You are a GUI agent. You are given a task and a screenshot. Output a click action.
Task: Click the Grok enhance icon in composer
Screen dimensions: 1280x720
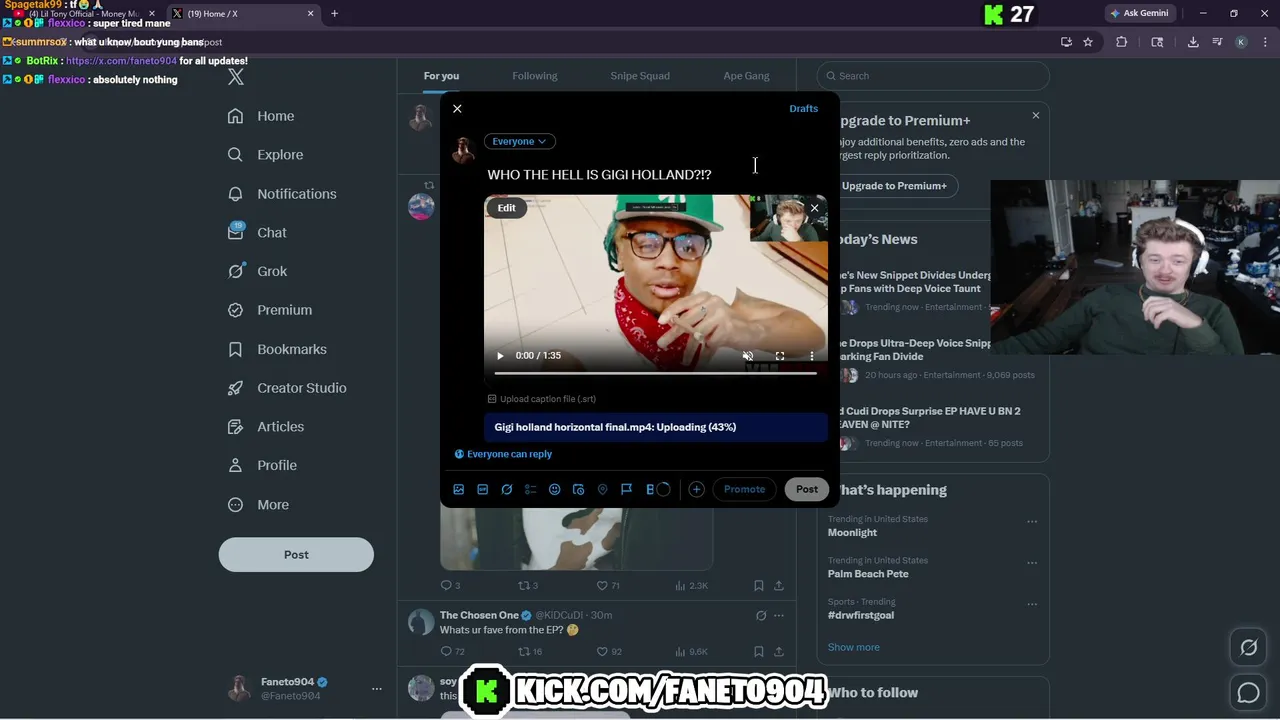[x=507, y=489]
